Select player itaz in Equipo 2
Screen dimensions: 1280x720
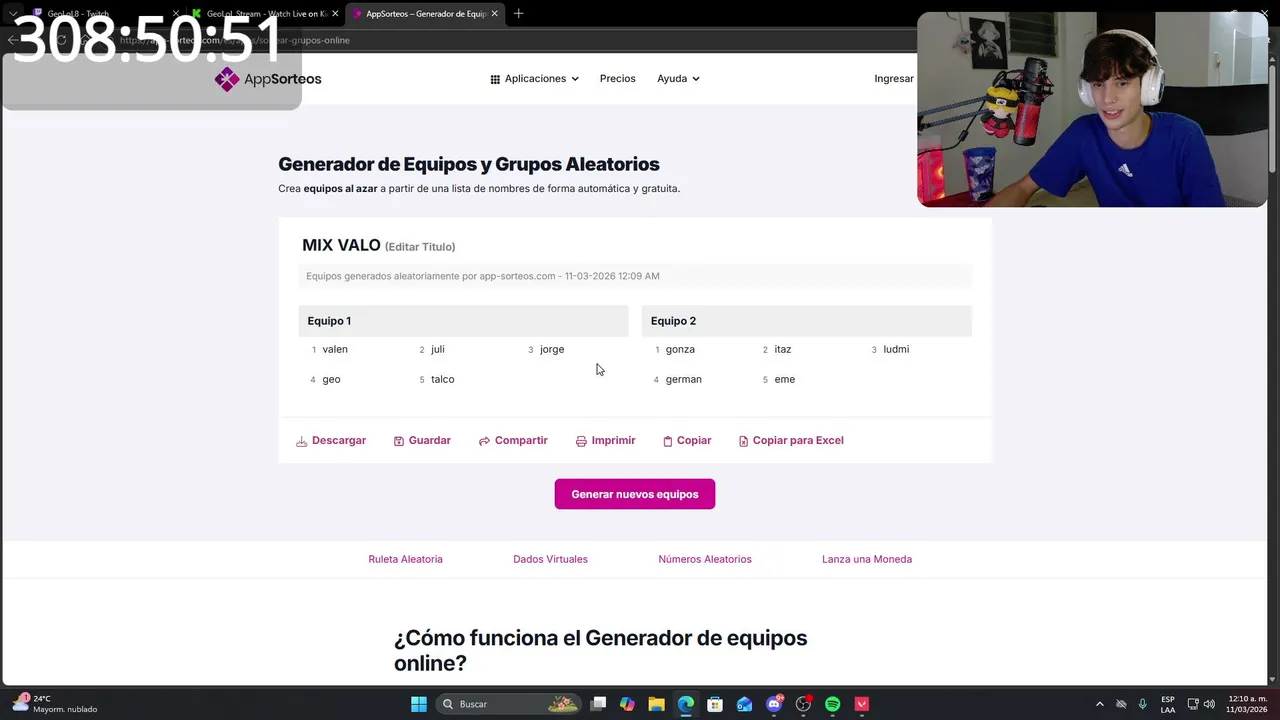(x=782, y=349)
